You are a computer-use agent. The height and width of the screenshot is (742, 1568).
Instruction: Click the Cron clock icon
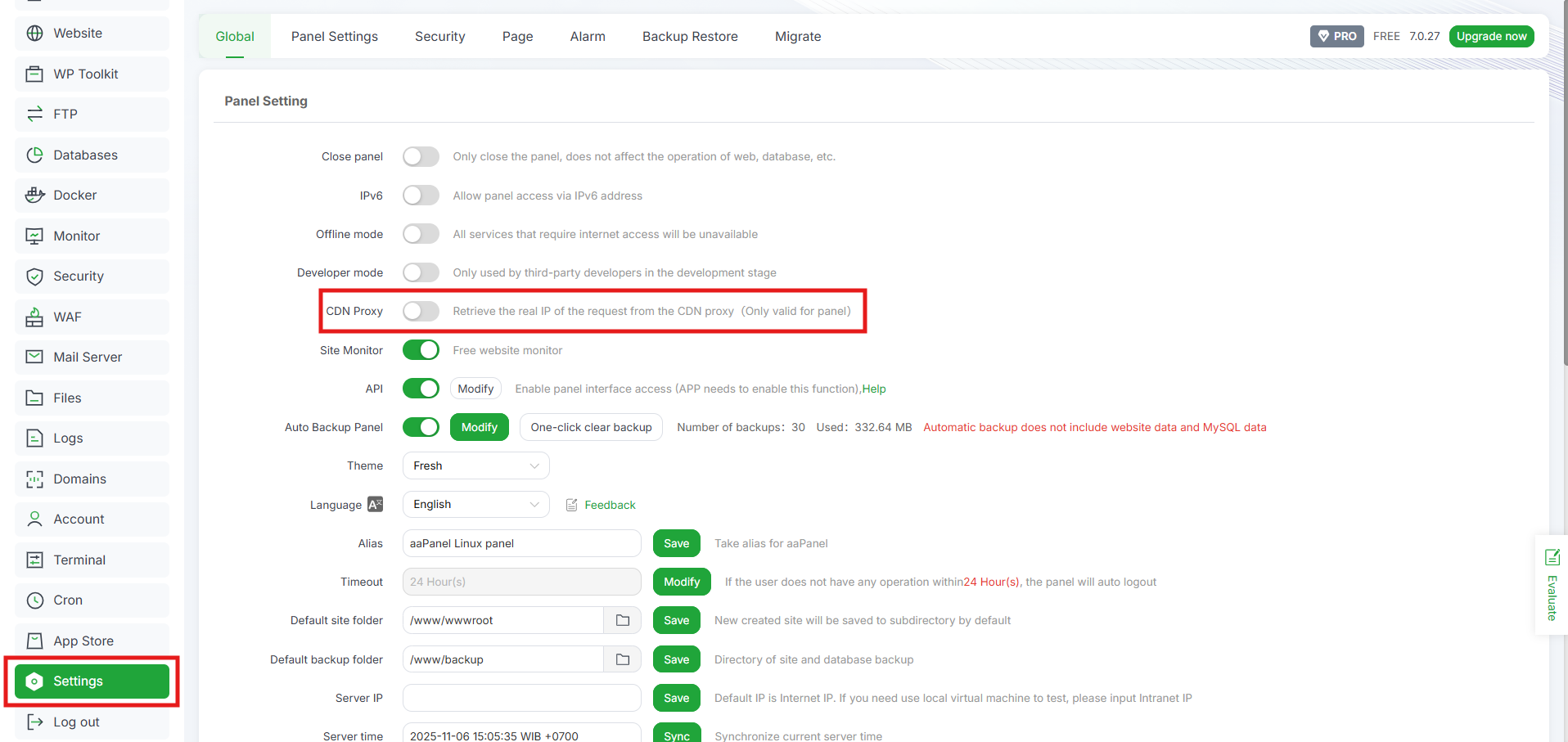(34, 600)
